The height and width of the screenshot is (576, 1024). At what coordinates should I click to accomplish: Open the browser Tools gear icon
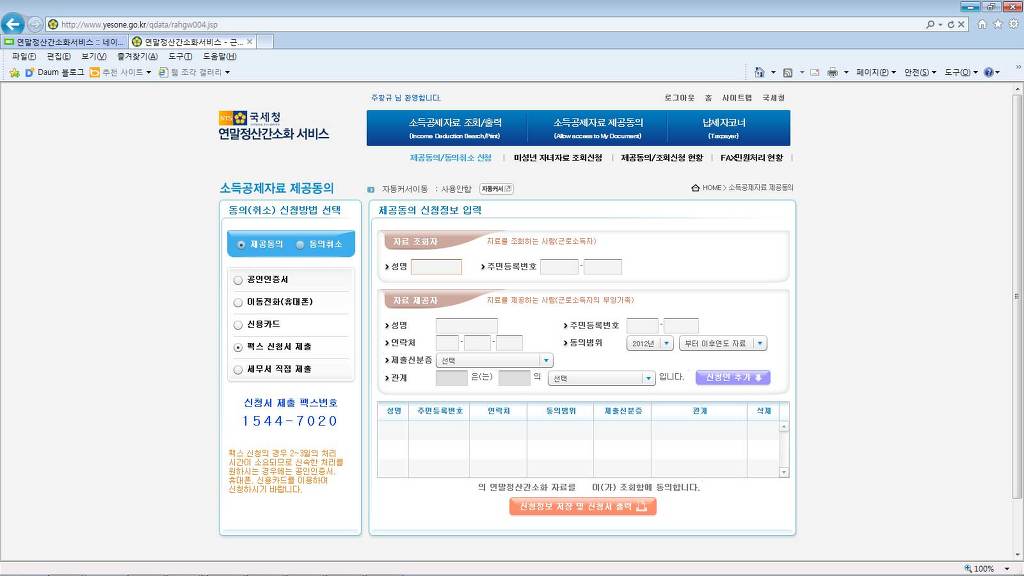[1014, 24]
